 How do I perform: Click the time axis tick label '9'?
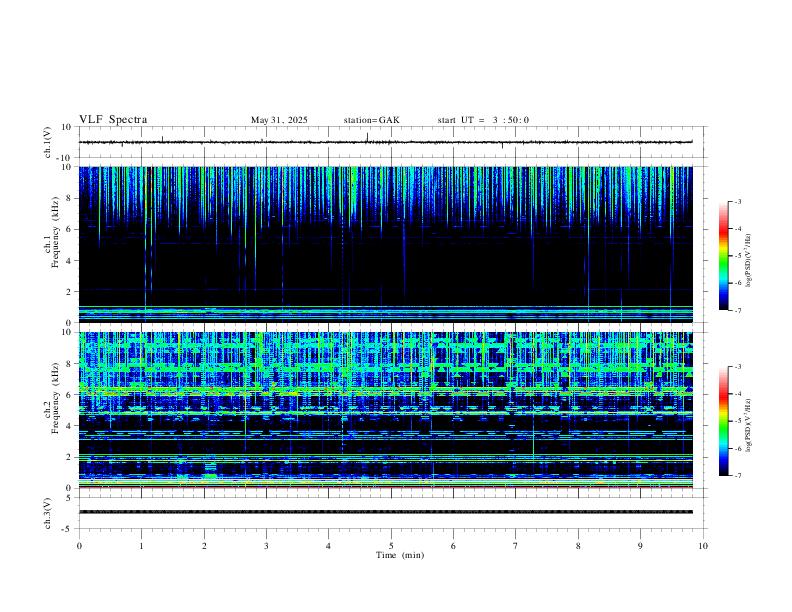pyautogui.click(x=640, y=546)
